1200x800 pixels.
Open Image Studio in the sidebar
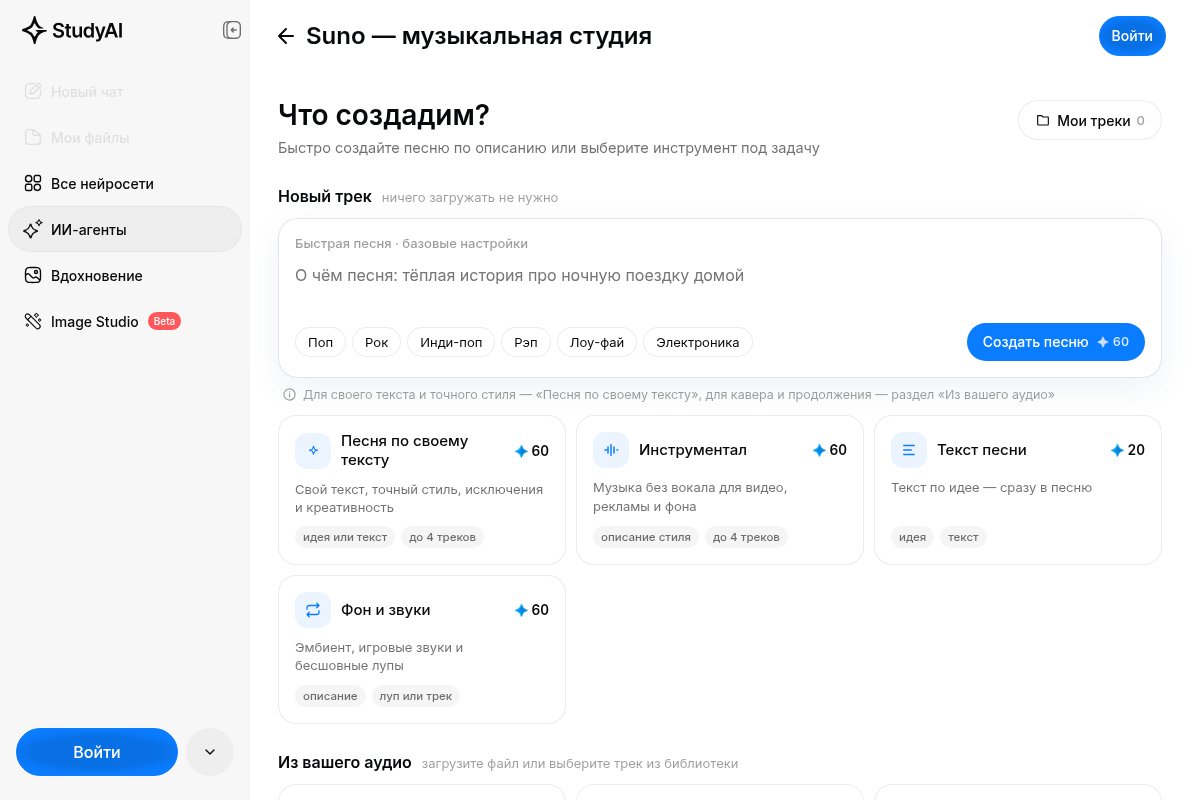click(x=125, y=322)
